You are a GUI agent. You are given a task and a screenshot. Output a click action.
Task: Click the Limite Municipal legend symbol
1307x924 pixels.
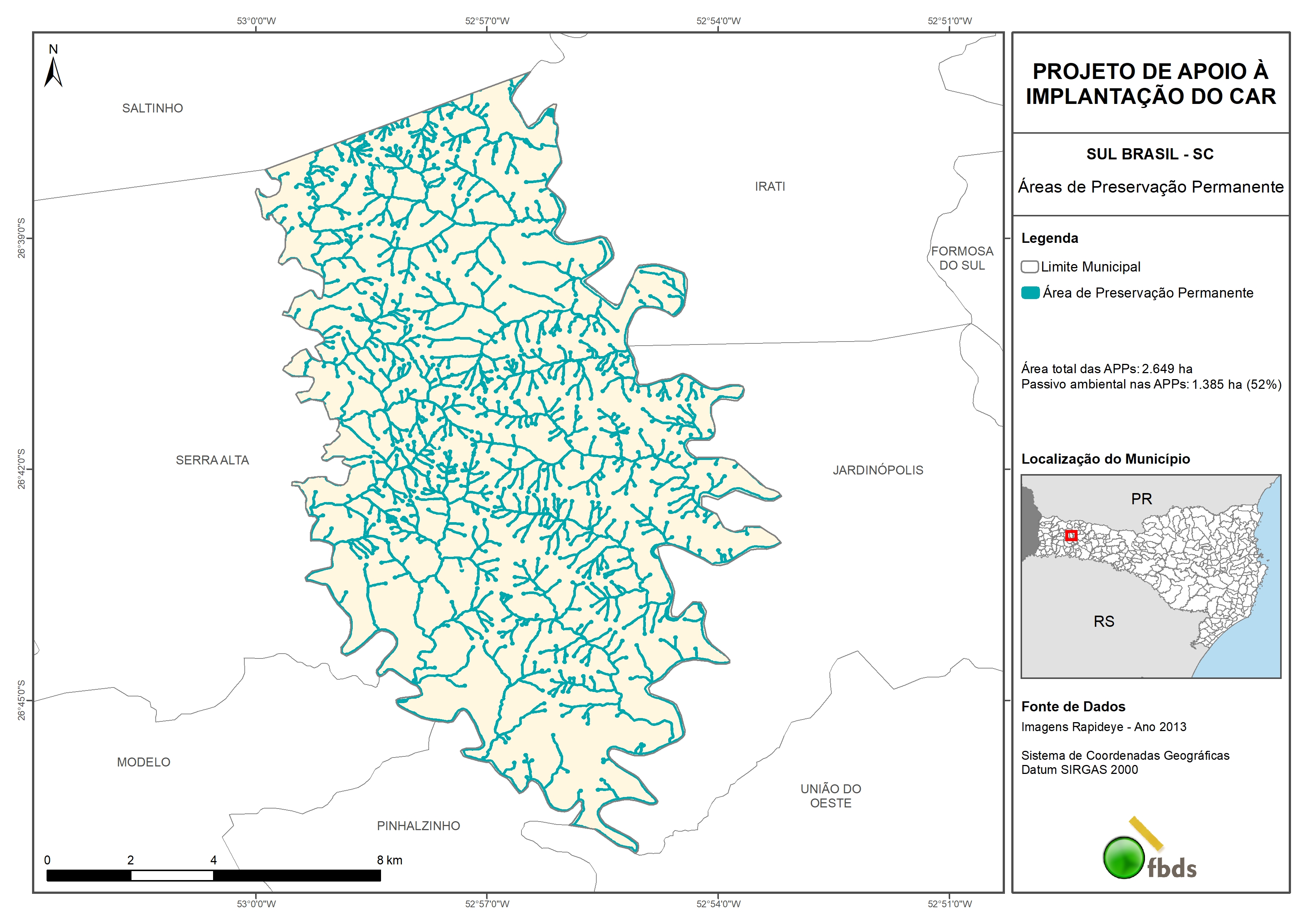(x=1029, y=266)
